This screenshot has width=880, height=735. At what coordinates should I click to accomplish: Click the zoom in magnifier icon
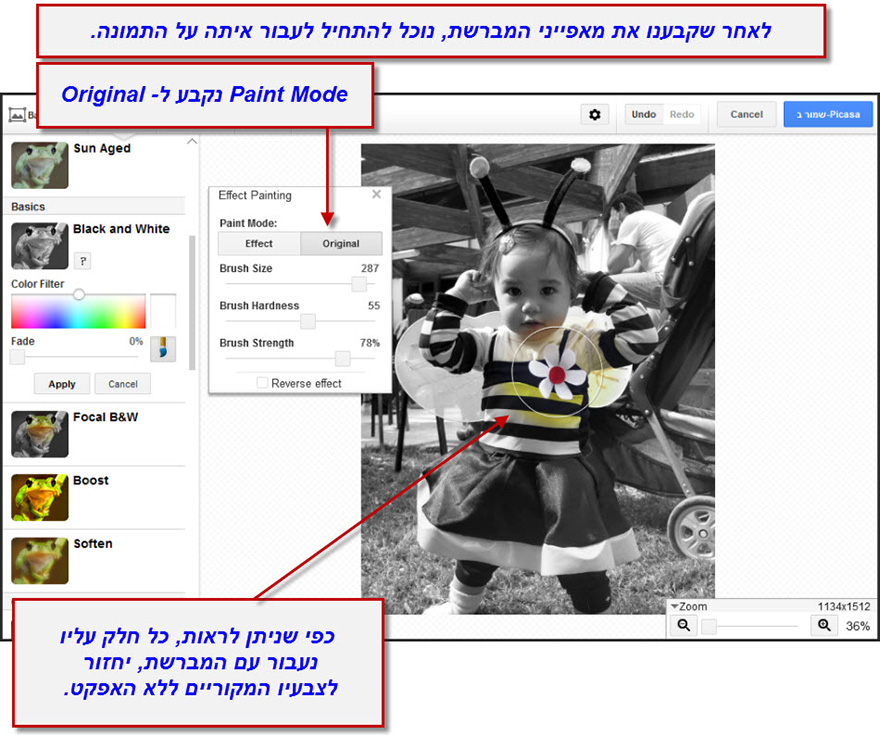pyautogui.click(x=824, y=625)
